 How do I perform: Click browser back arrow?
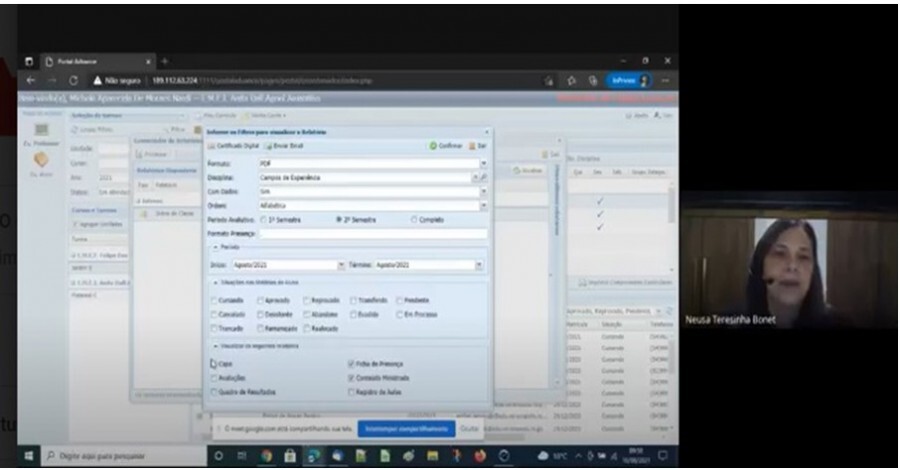coord(30,81)
